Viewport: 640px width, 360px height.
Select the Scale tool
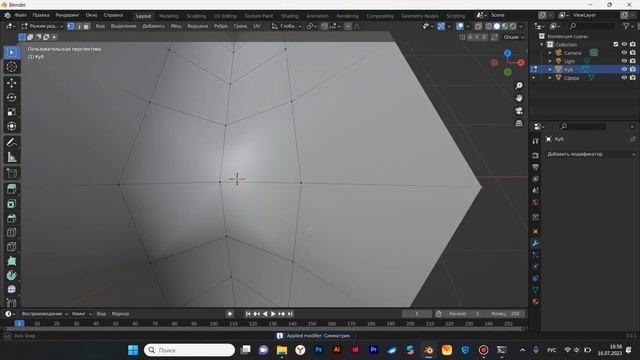click(11, 111)
